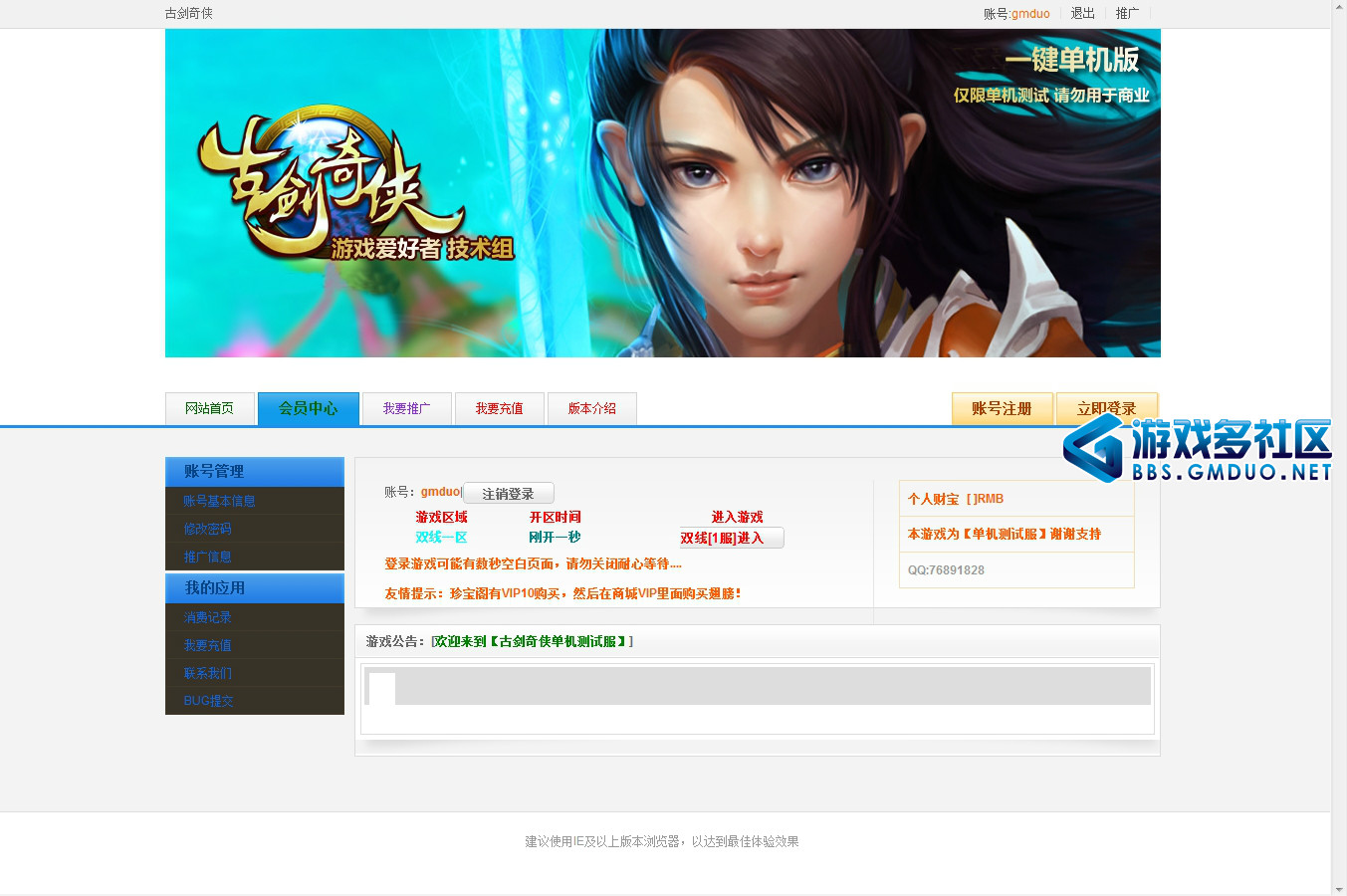1347x896 pixels.
Task: Click the page vertical scrollbar
Action: tap(1339, 448)
